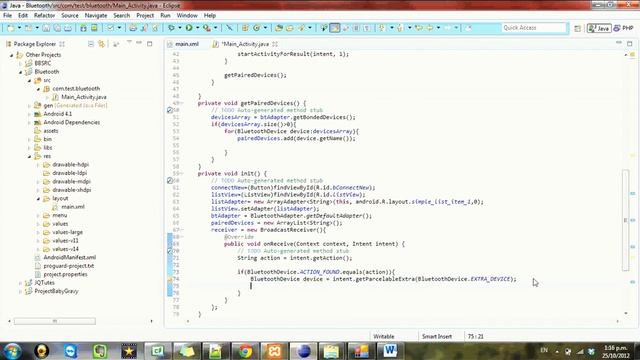Image resolution: width=640 pixels, height=360 pixels.
Task: Fold the getPairedDevices method in gutter
Action: (x=182, y=103)
